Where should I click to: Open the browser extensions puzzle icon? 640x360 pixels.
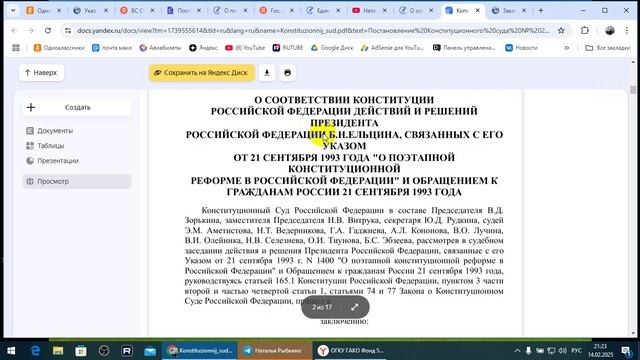point(584,30)
